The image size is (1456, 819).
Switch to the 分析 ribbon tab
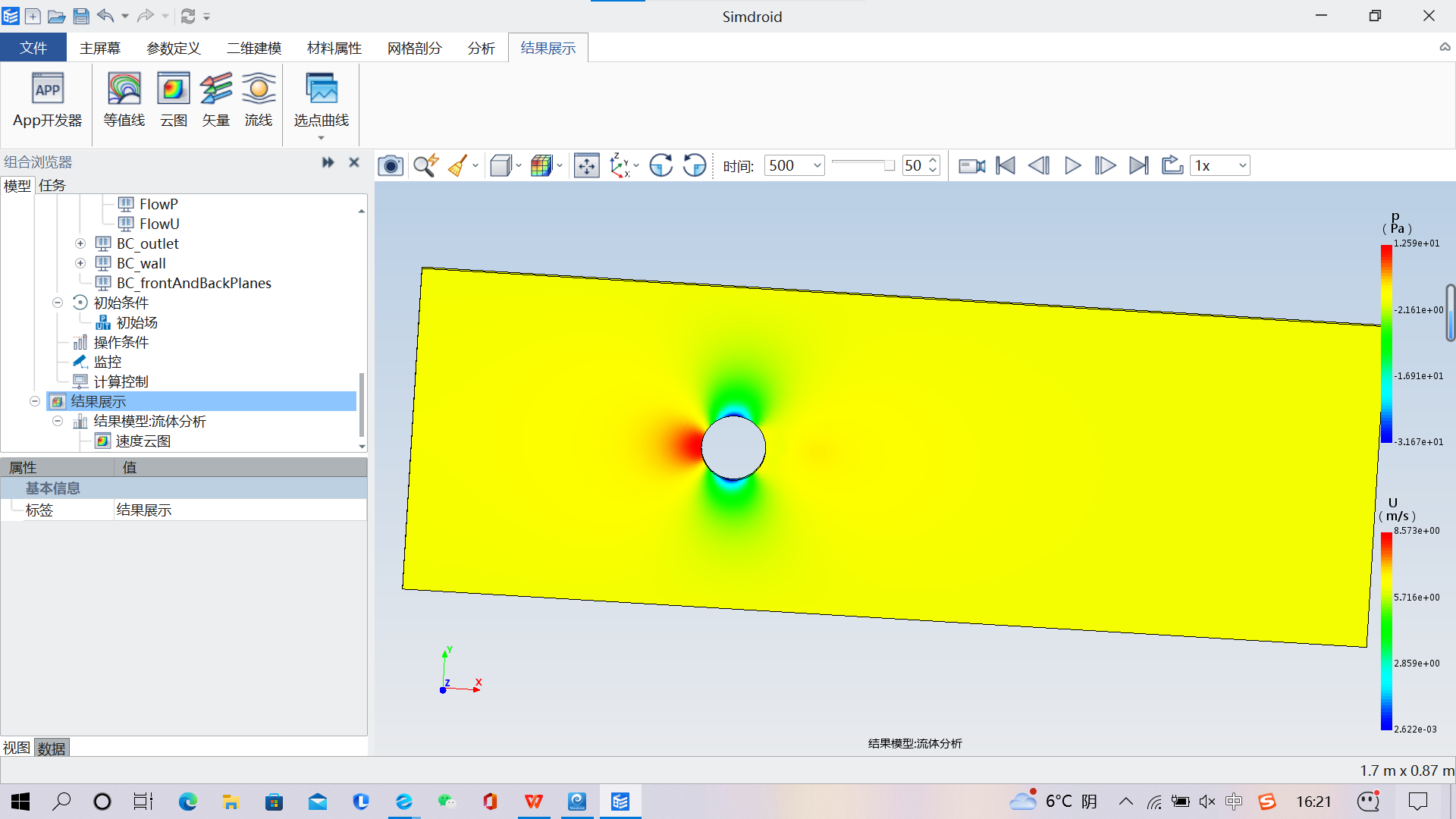(x=482, y=48)
